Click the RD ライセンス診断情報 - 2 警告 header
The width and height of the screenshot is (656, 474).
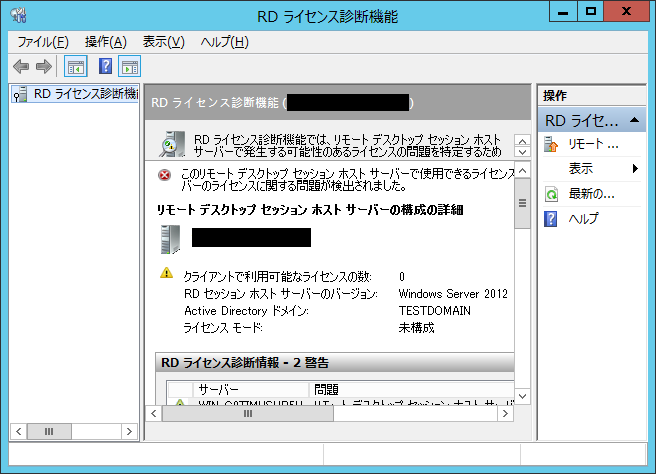(x=335, y=362)
